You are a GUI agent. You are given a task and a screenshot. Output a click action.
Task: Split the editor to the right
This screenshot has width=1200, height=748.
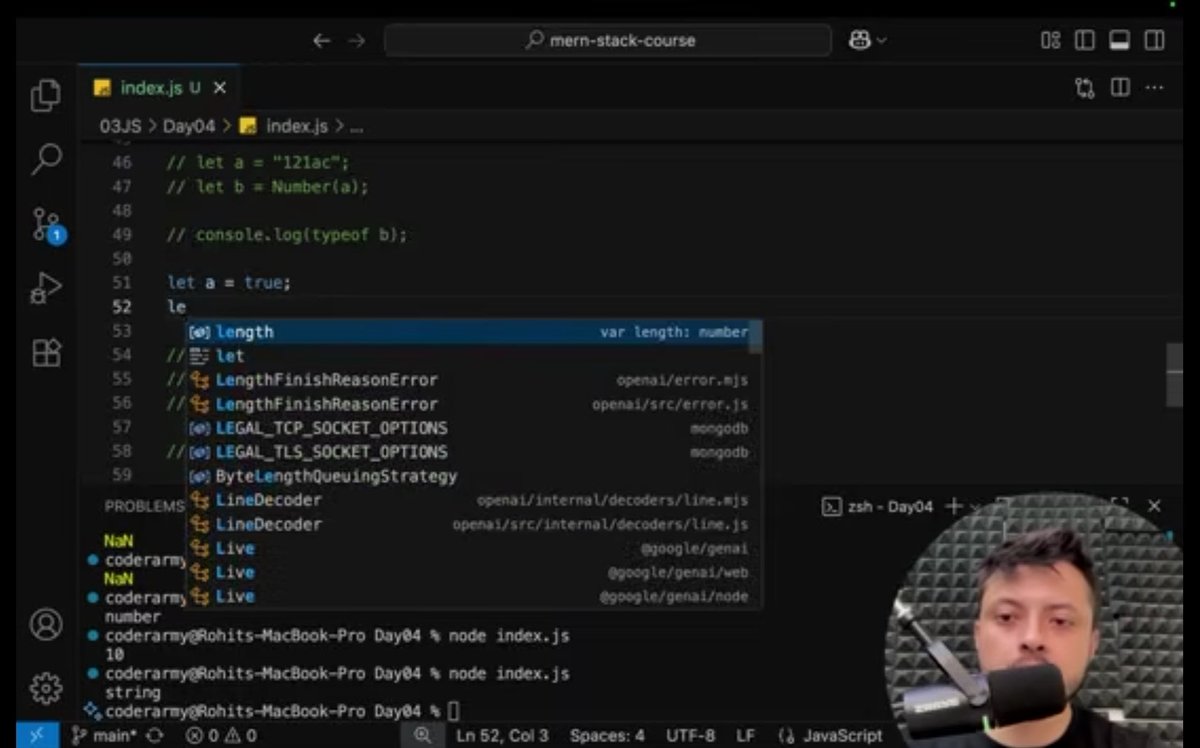1120,88
